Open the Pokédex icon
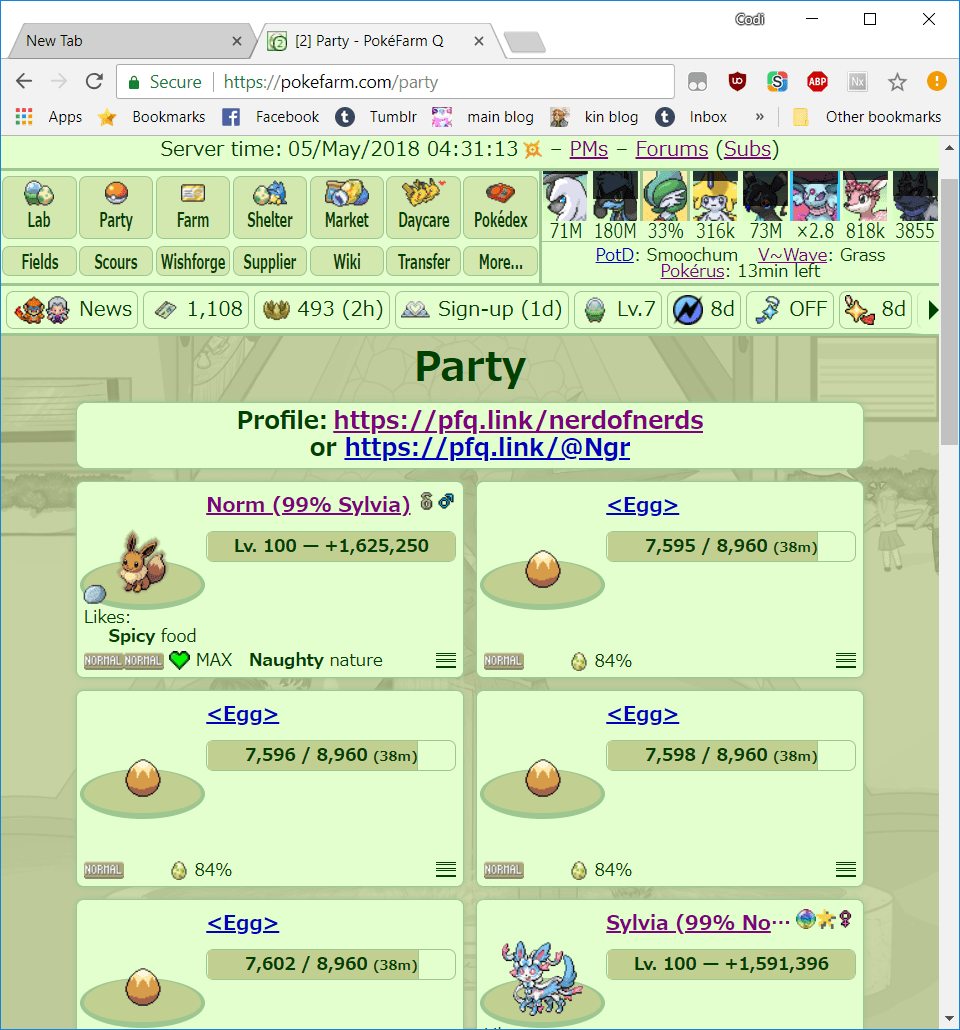Viewport: 960px width, 1030px height. 500,207
